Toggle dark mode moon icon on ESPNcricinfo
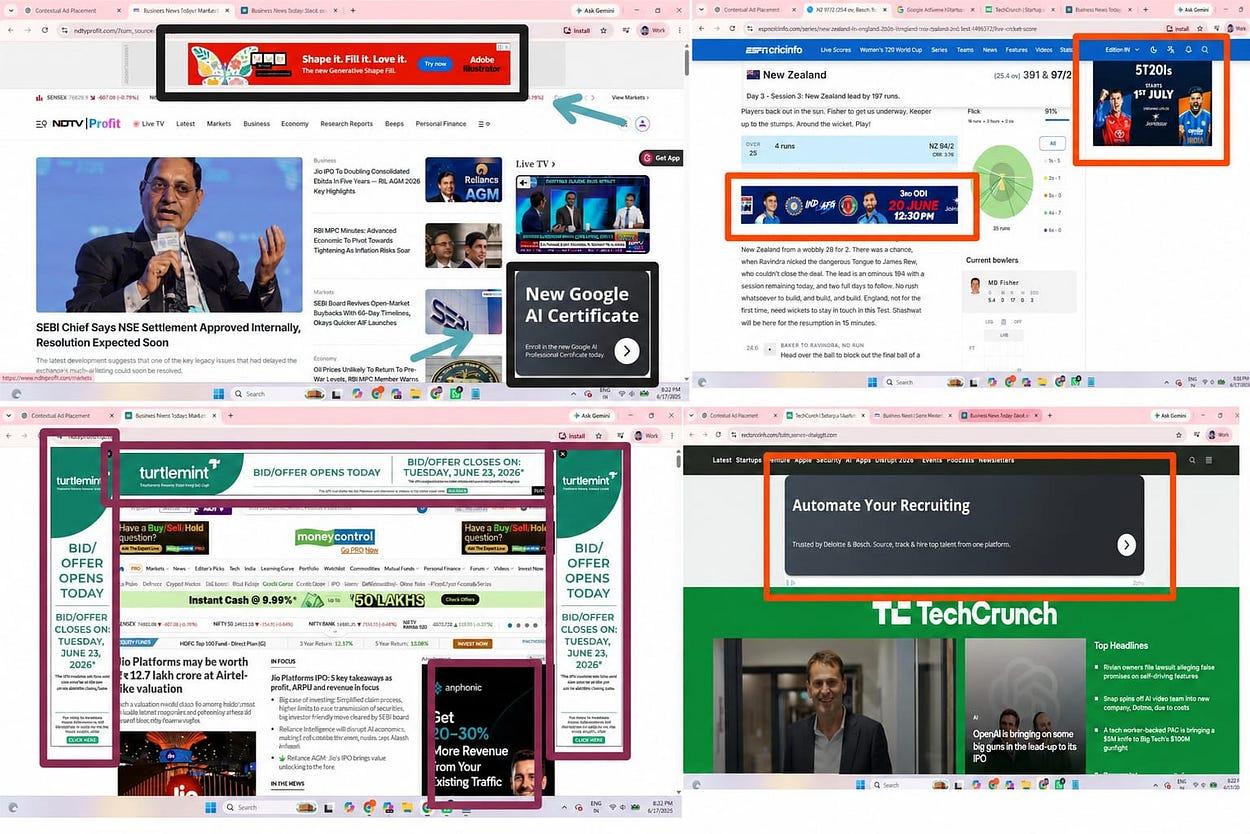The image size is (1250, 834). [x=1154, y=49]
